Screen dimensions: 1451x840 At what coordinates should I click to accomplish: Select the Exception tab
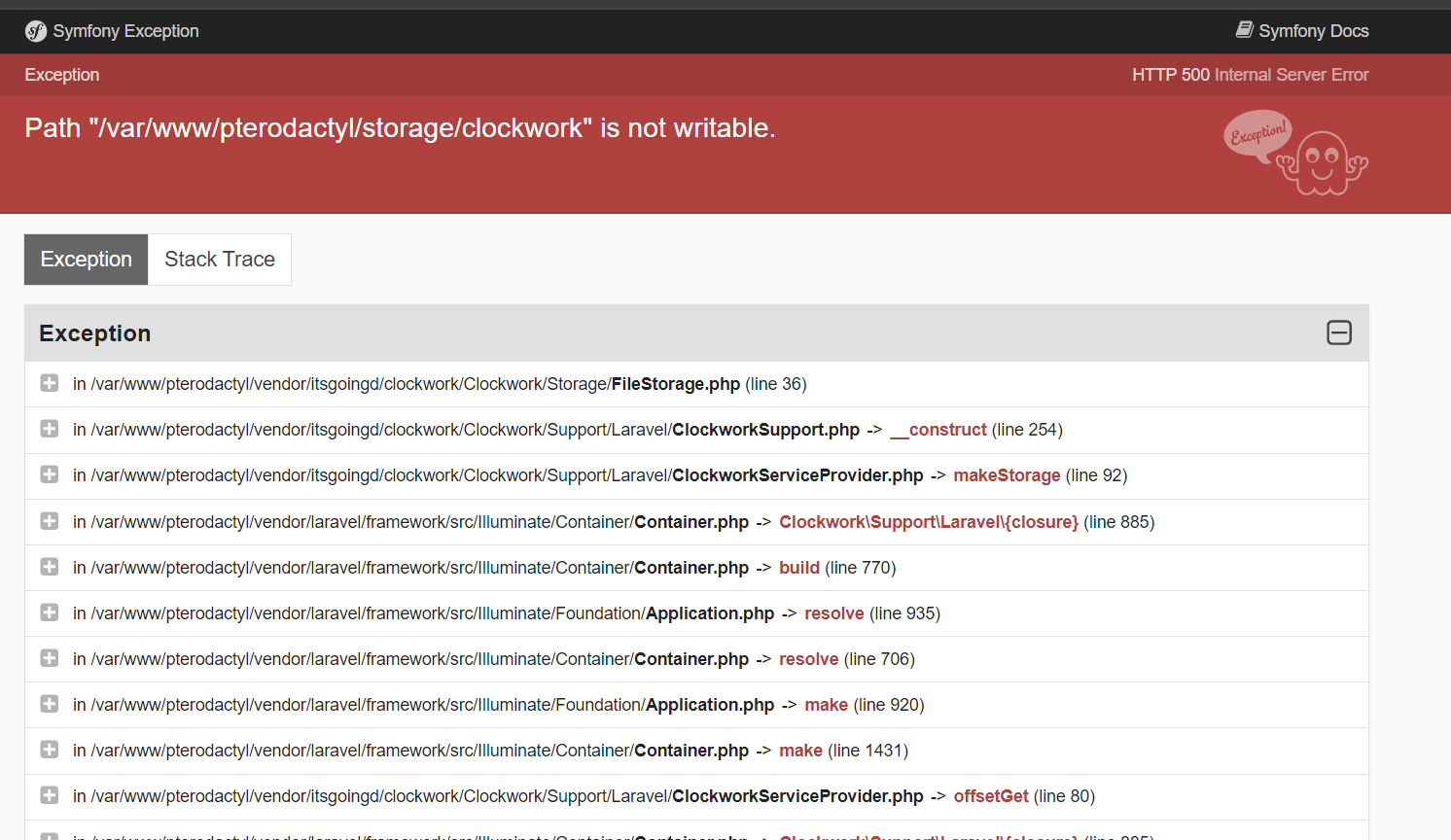pyautogui.click(x=87, y=260)
